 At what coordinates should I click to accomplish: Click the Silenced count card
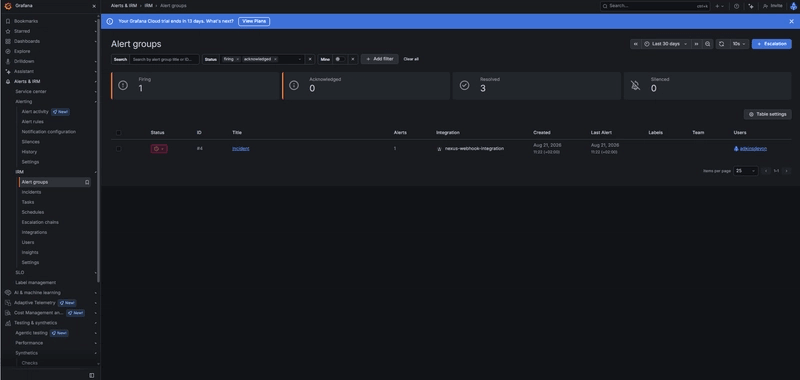coord(707,86)
